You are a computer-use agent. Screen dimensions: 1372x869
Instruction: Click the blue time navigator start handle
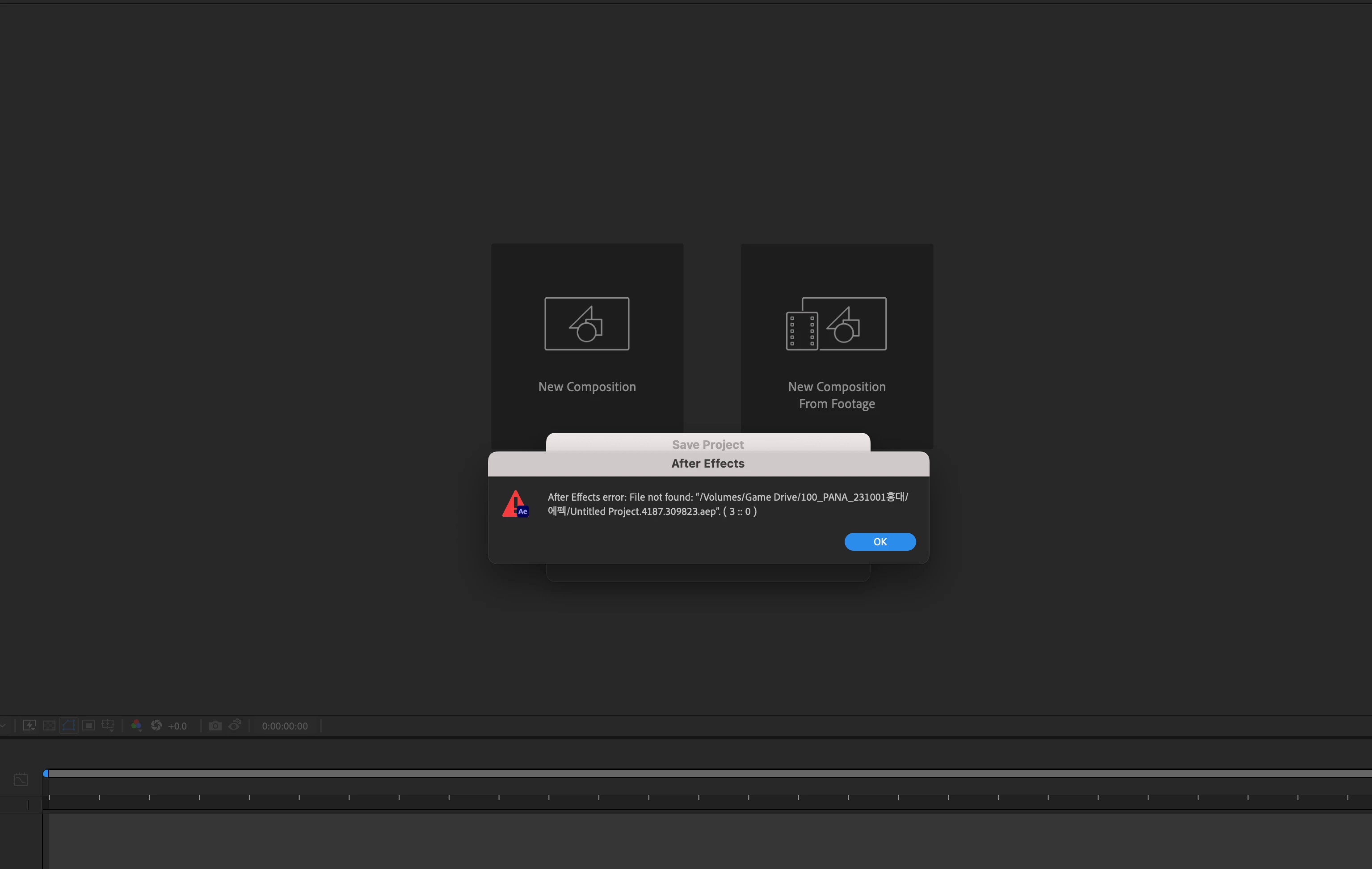coord(46,773)
